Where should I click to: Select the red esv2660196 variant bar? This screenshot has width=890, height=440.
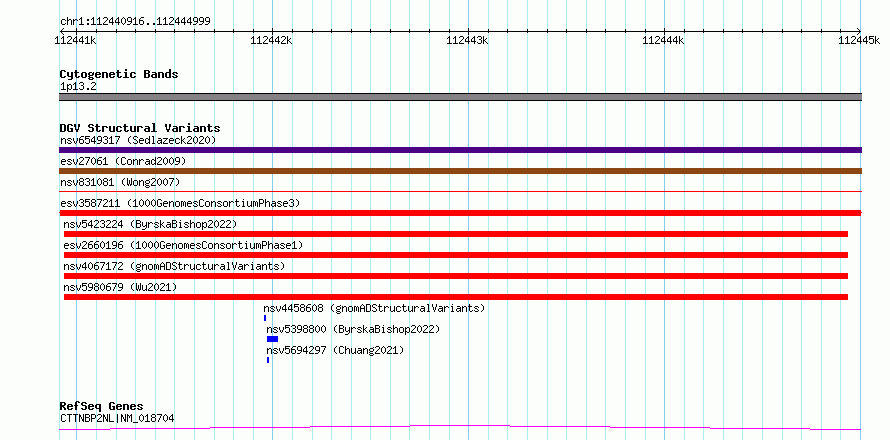coord(456,255)
